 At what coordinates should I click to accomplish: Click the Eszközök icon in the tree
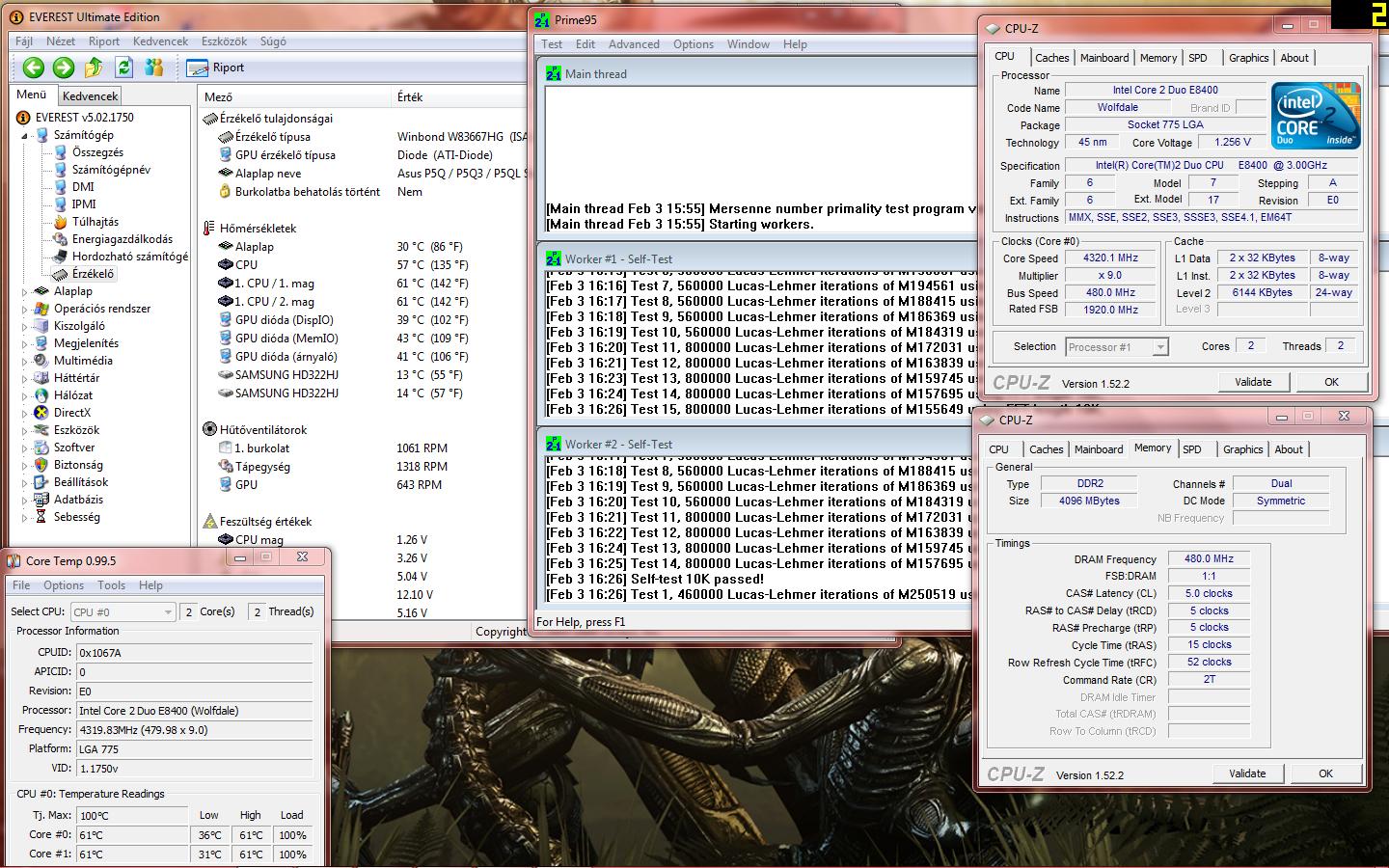point(41,430)
